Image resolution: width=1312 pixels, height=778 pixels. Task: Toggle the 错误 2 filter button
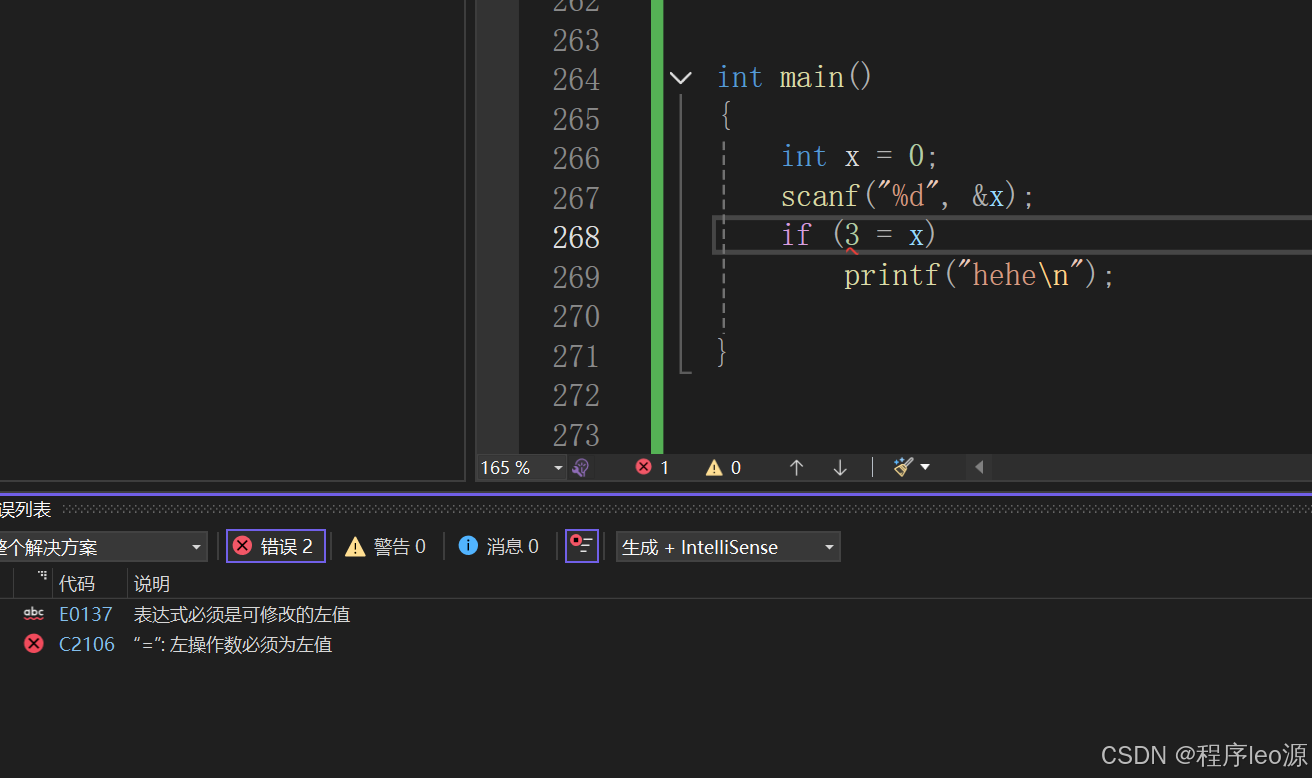(x=276, y=546)
